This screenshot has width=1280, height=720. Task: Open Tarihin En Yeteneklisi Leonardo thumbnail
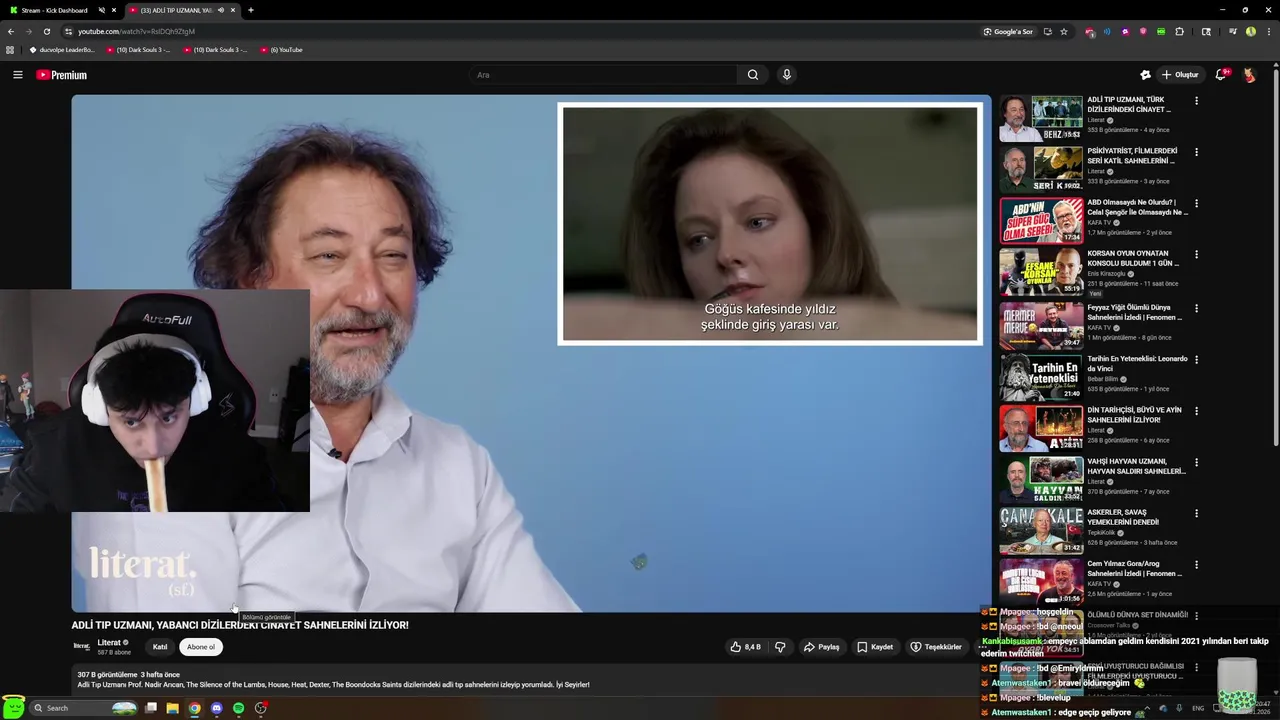[1041, 376]
